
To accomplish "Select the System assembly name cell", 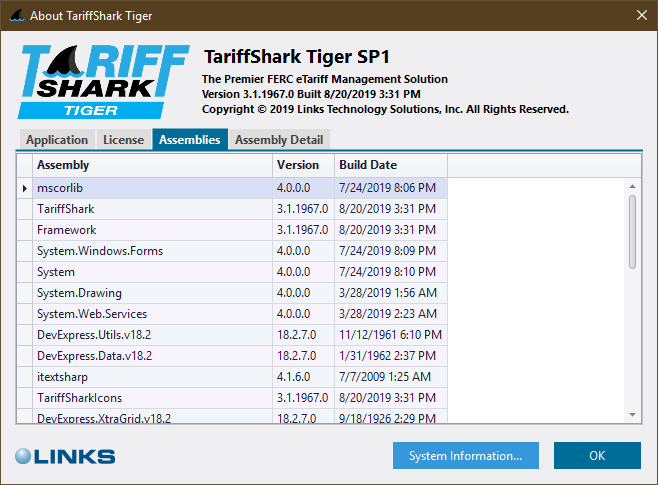I will point(152,272).
